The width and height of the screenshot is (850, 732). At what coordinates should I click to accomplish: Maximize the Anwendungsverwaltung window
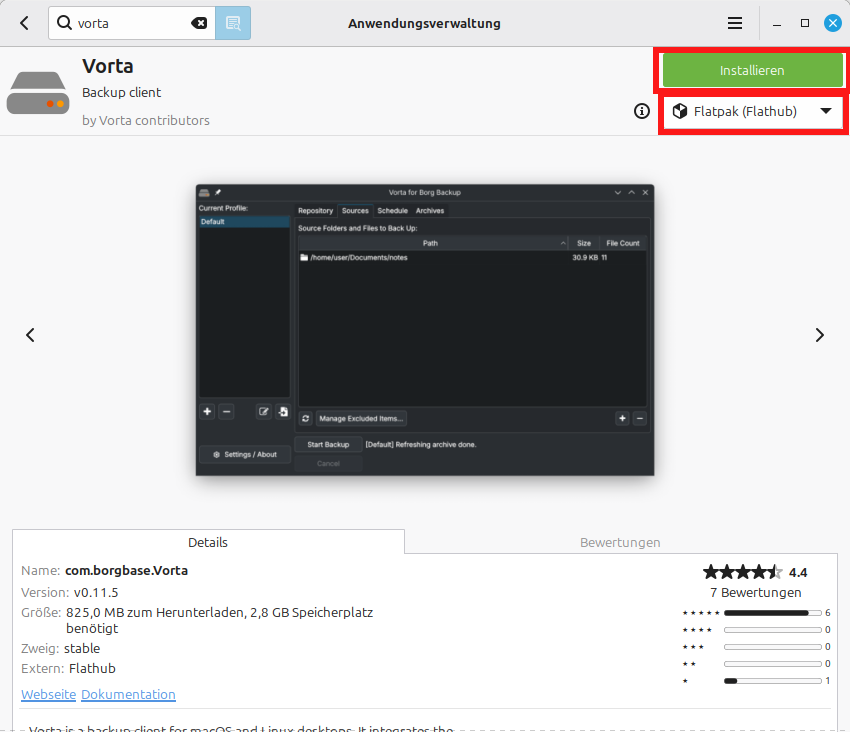(x=805, y=23)
